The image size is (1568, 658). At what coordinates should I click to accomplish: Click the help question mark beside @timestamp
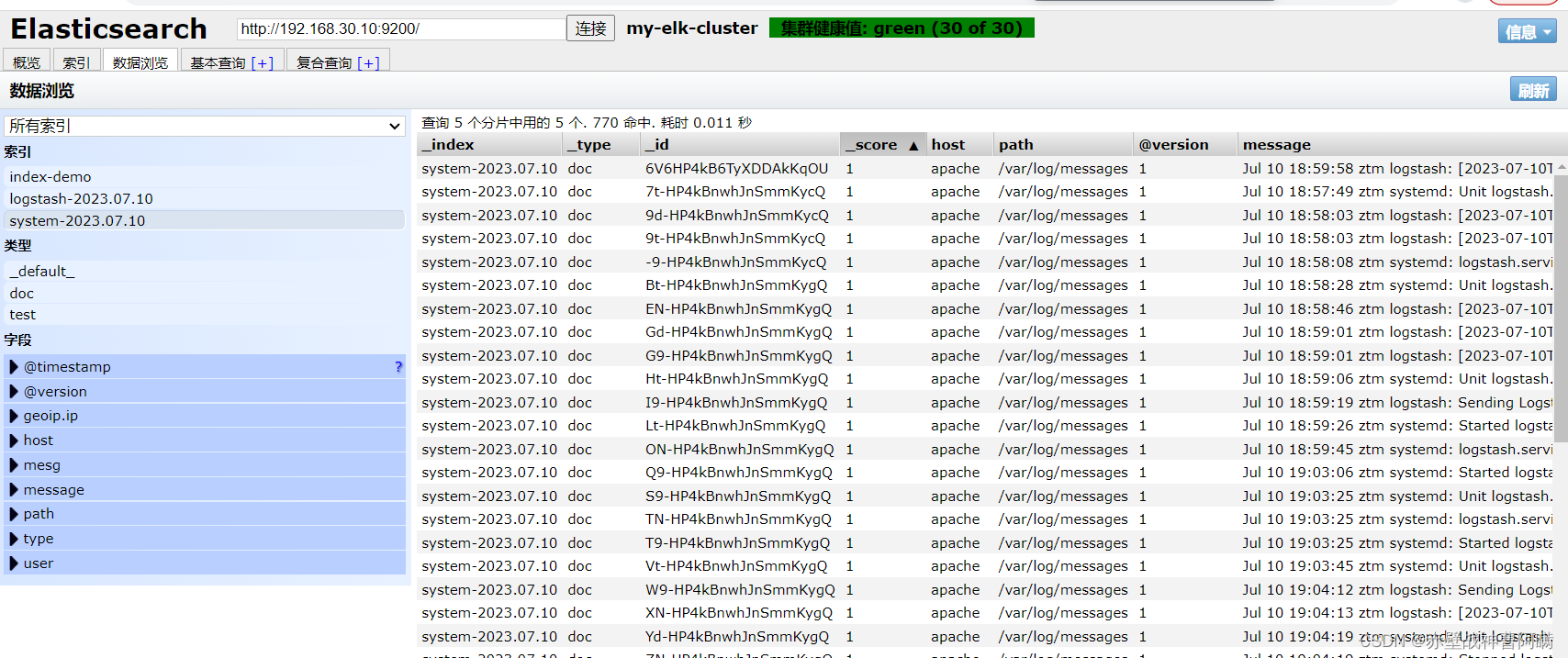[x=398, y=366]
